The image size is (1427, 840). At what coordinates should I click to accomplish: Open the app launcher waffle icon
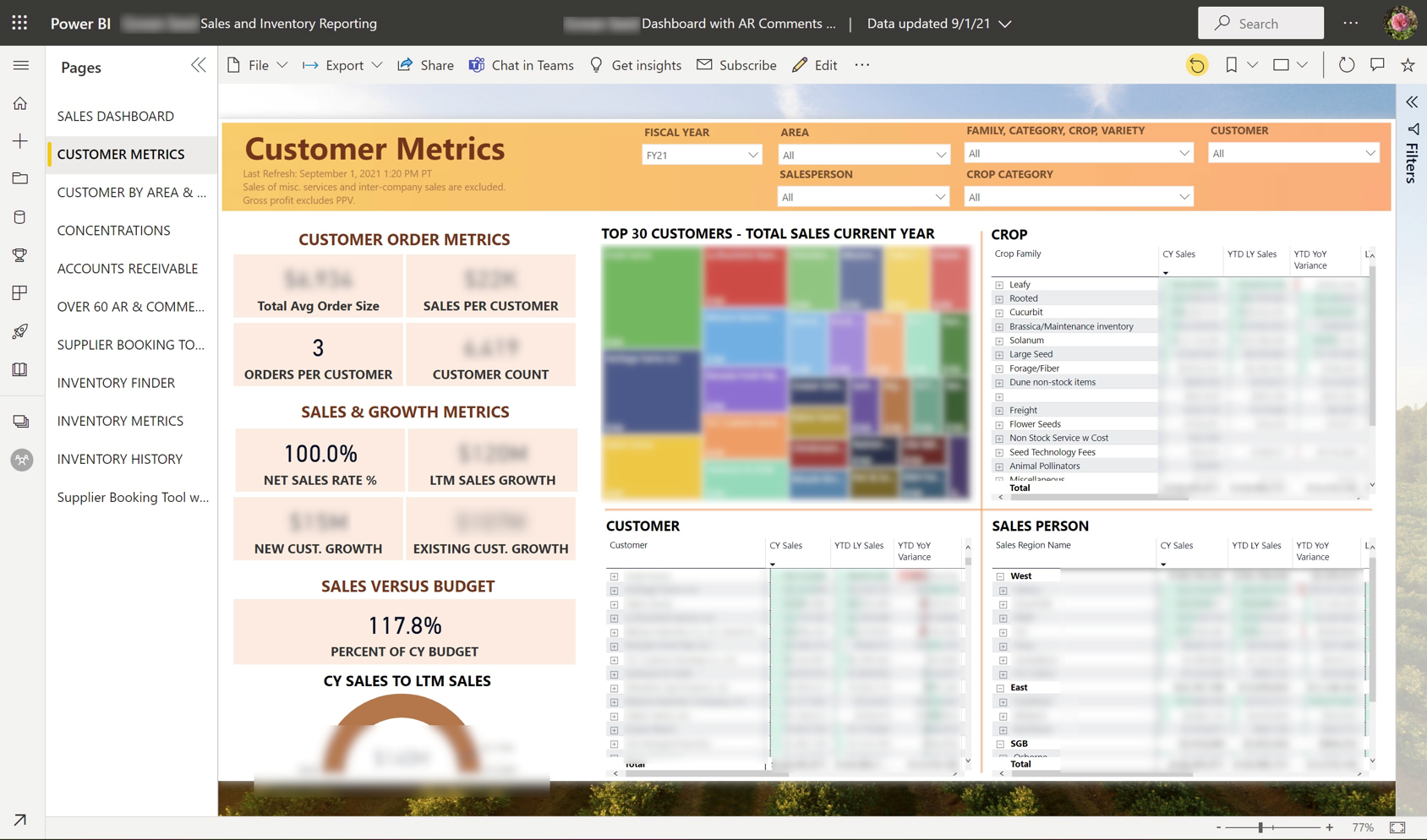(19, 23)
